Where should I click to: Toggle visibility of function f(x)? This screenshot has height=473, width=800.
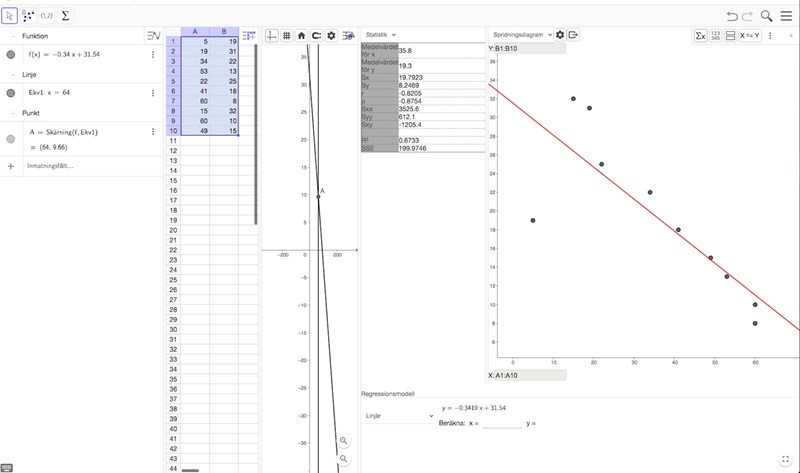pyautogui.click(x=11, y=55)
